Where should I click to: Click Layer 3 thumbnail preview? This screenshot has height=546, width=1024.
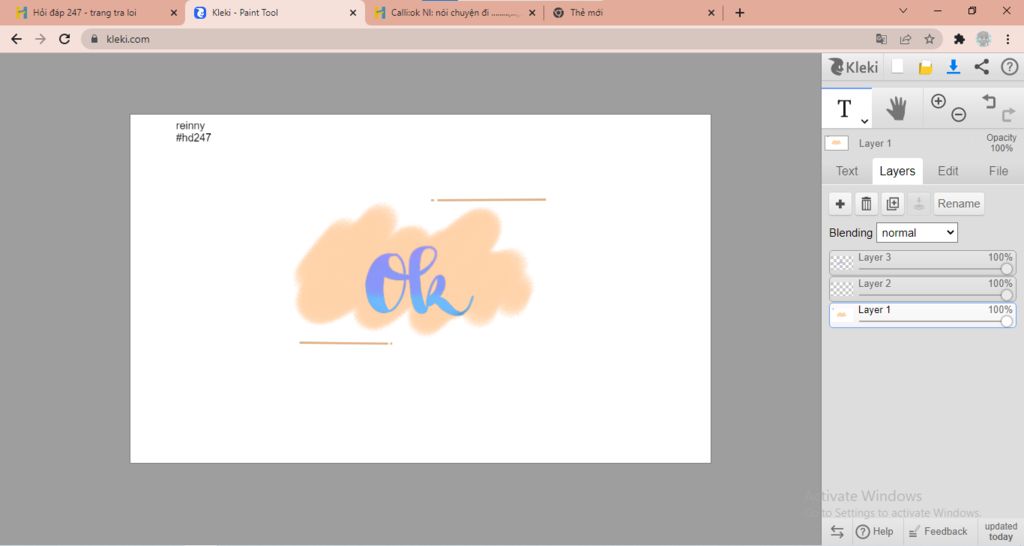click(x=842, y=263)
